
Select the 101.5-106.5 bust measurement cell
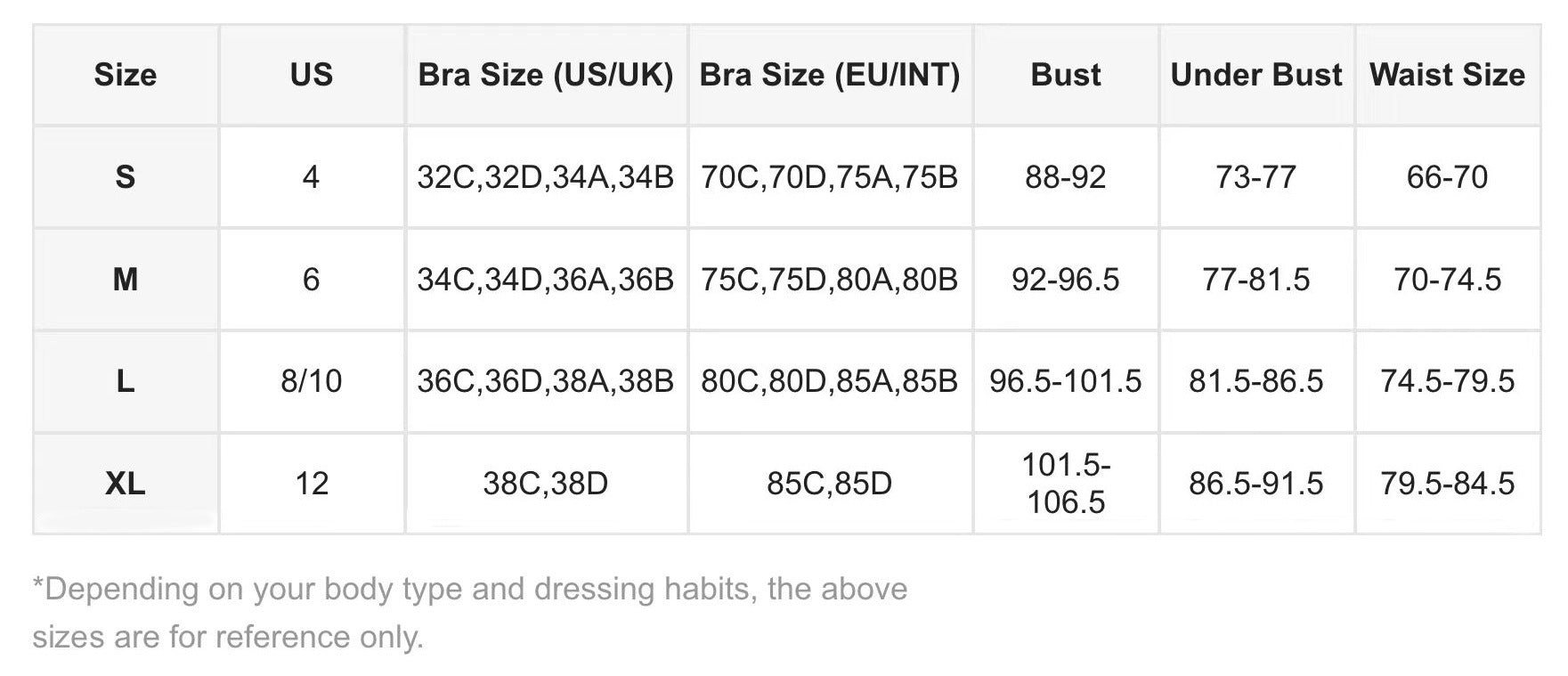[1066, 484]
